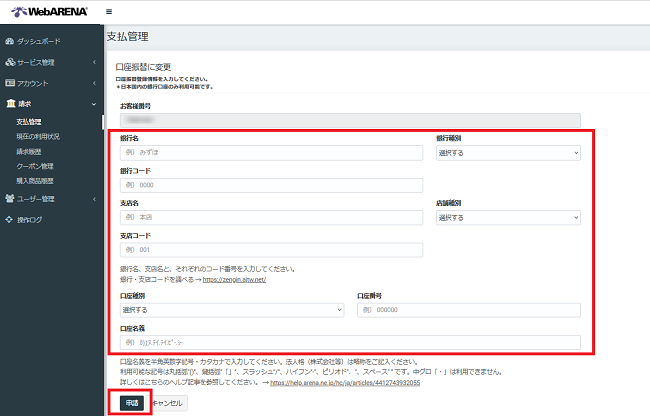Go to 購入商品履歴 in sidebar
The width and height of the screenshot is (650, 416).
click(35, 180)
